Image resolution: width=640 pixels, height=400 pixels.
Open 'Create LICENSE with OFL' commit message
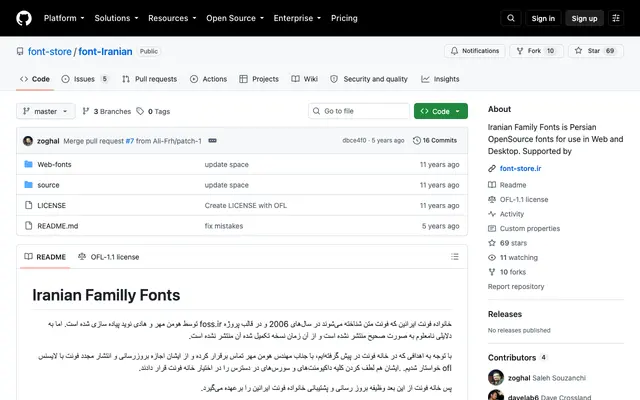point(246,205)
